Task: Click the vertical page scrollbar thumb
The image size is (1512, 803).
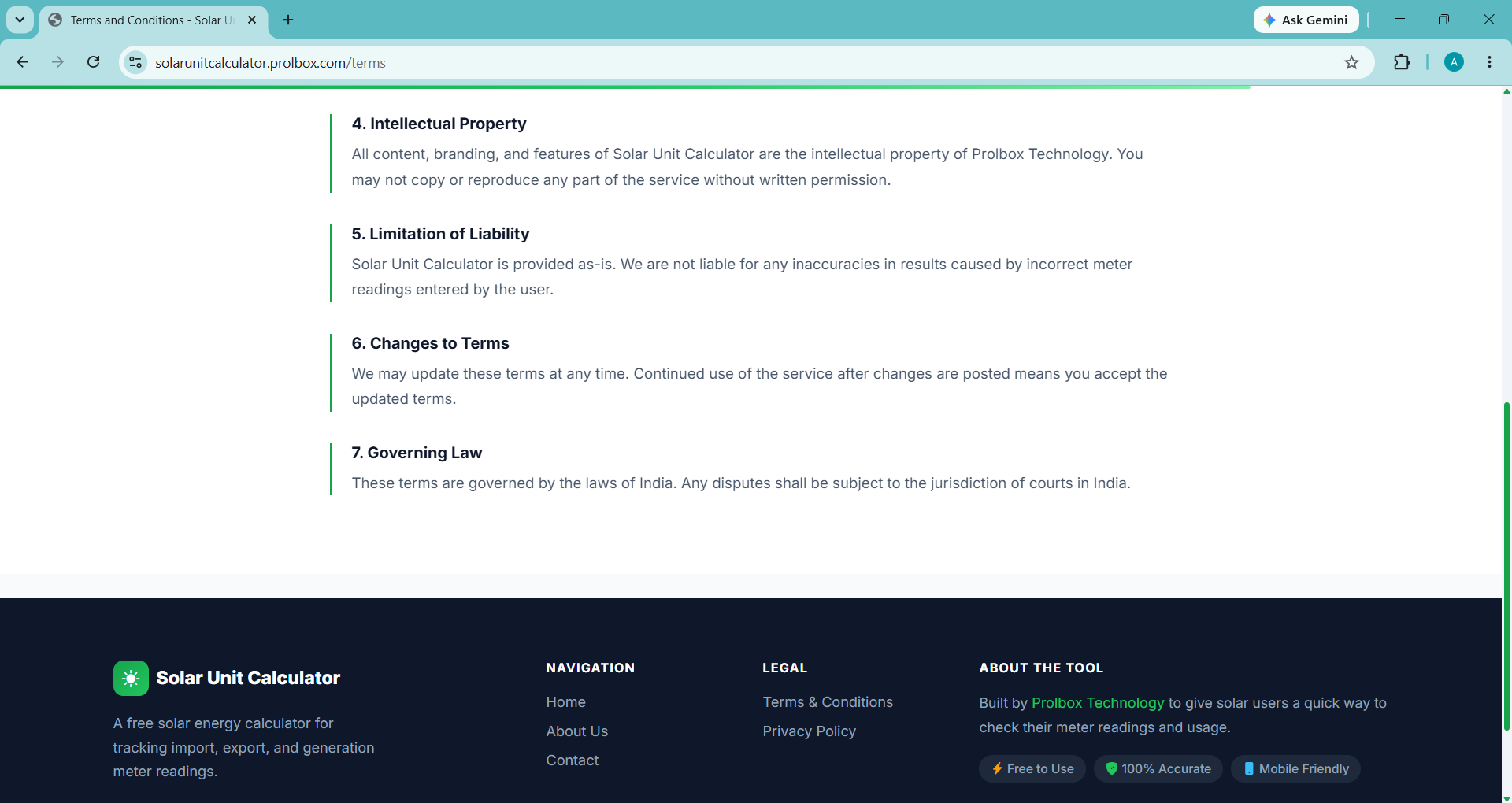Action: (1506, 567)
